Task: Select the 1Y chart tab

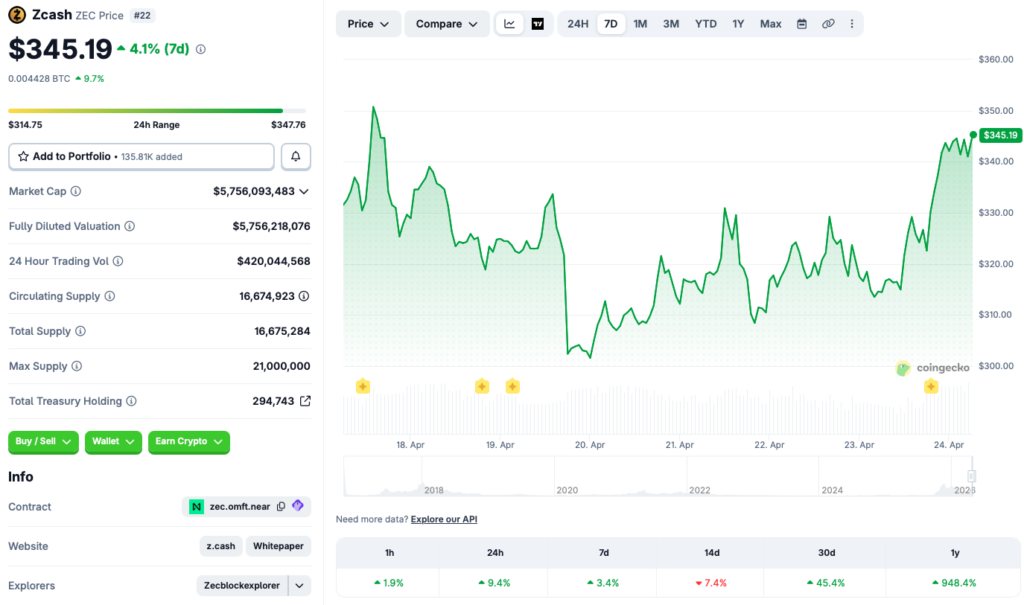Action: [x=738, y=23]
